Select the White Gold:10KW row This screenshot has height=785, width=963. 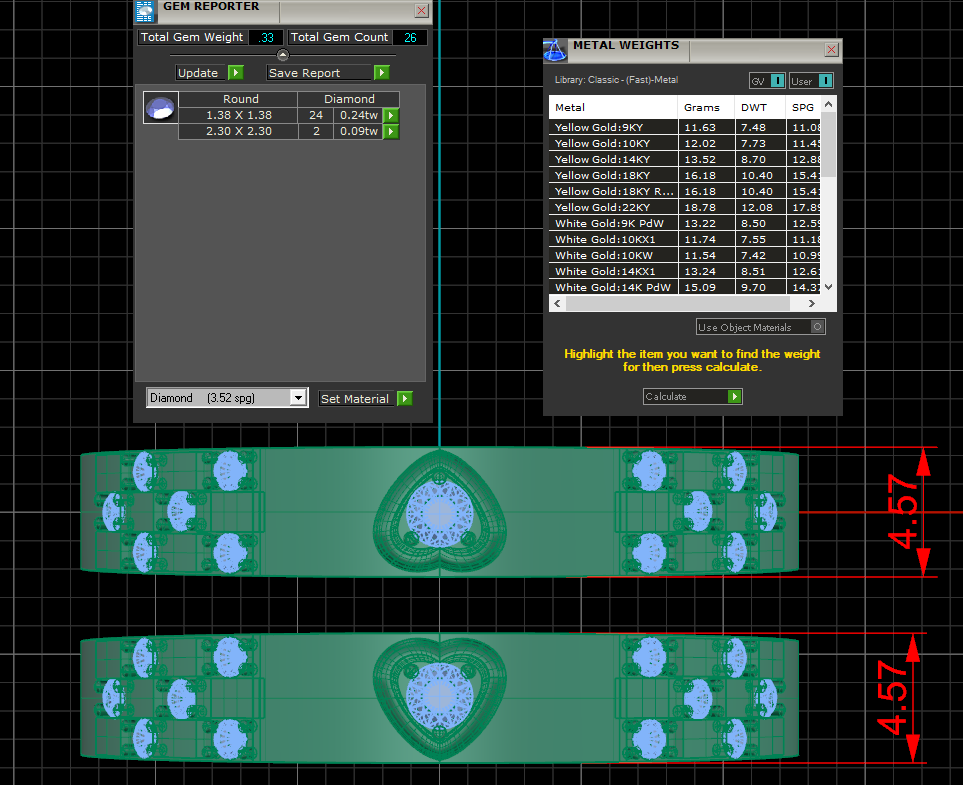point(602,255)
